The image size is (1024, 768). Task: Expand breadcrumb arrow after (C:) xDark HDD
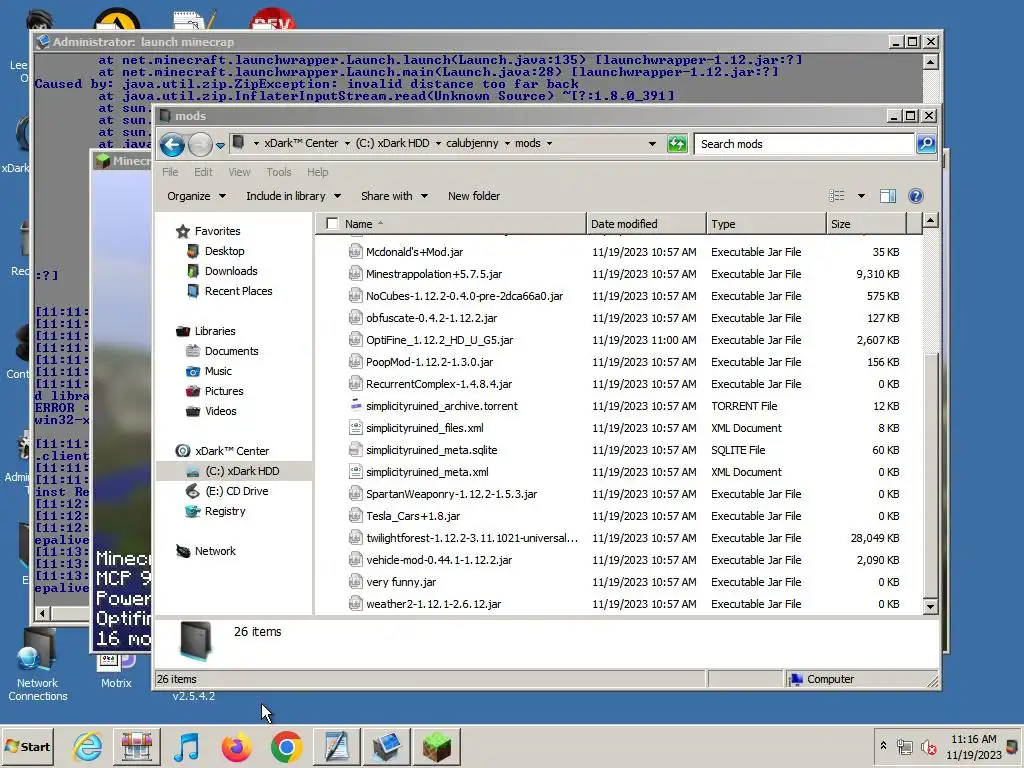438,144
